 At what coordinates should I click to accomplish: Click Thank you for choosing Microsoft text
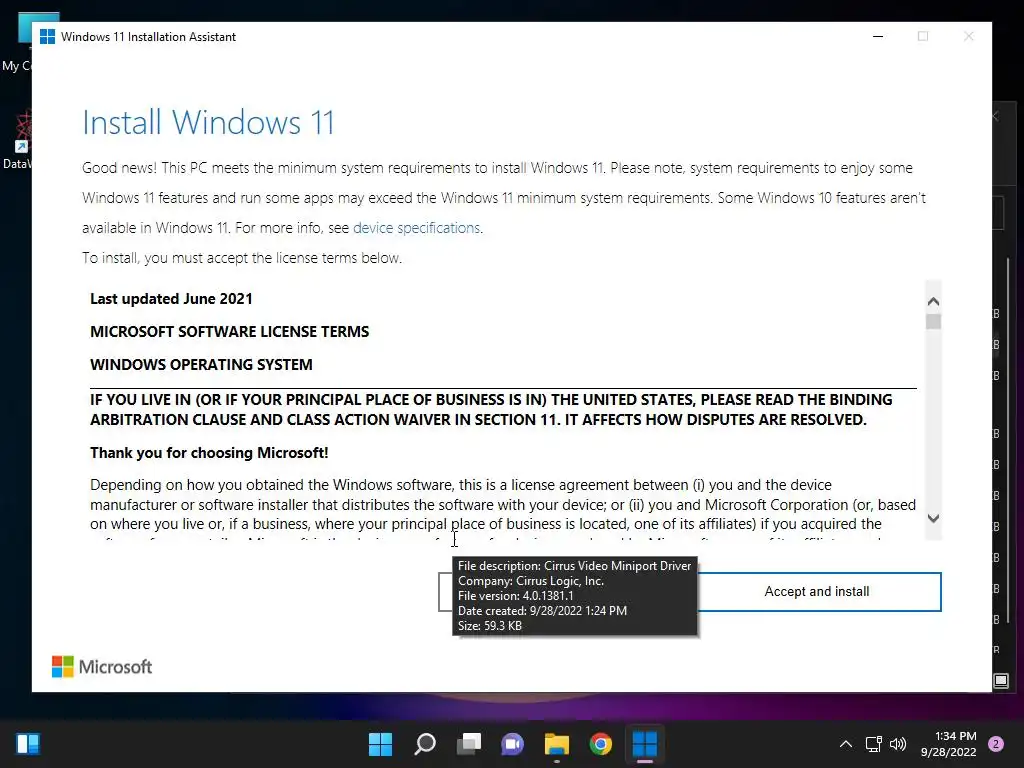click(209, 453)
